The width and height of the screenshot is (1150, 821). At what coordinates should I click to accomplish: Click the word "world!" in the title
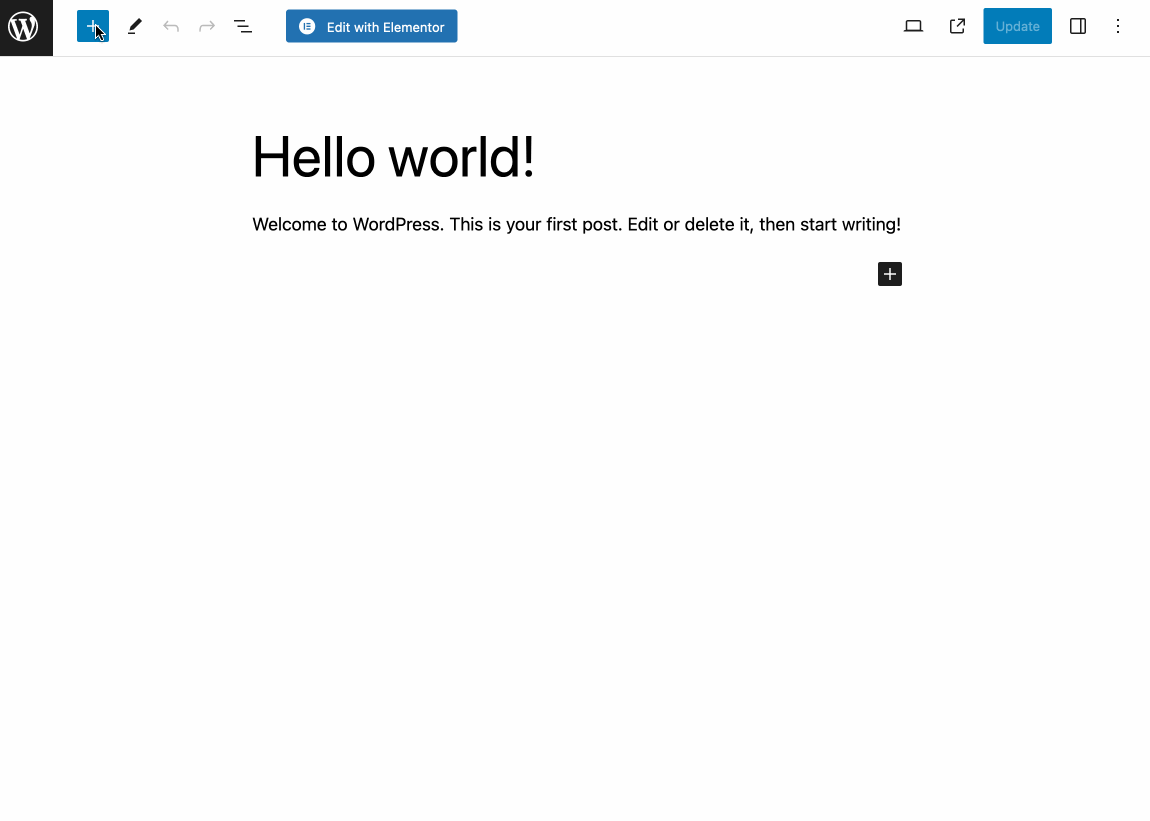click(461, 158)
